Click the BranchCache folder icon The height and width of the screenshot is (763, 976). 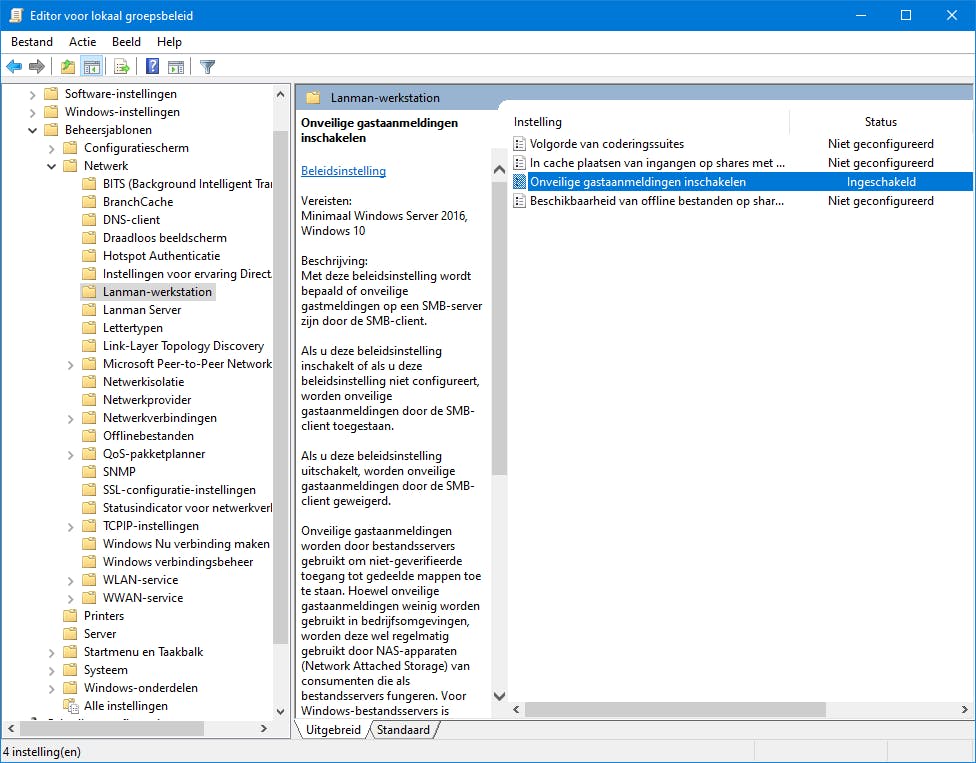pos(90,202)
